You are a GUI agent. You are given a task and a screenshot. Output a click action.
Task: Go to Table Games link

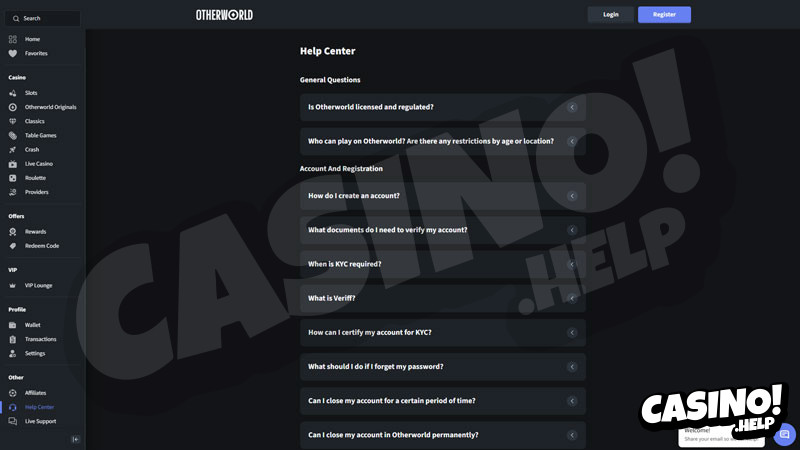click(41, 136)
